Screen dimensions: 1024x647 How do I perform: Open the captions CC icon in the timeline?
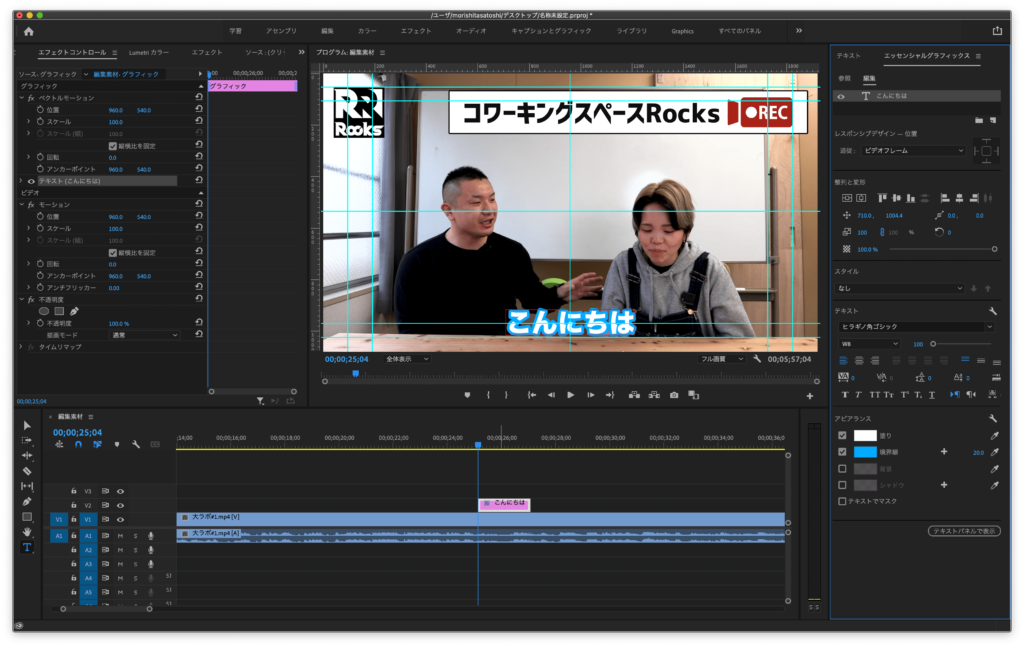pos(155,445)
